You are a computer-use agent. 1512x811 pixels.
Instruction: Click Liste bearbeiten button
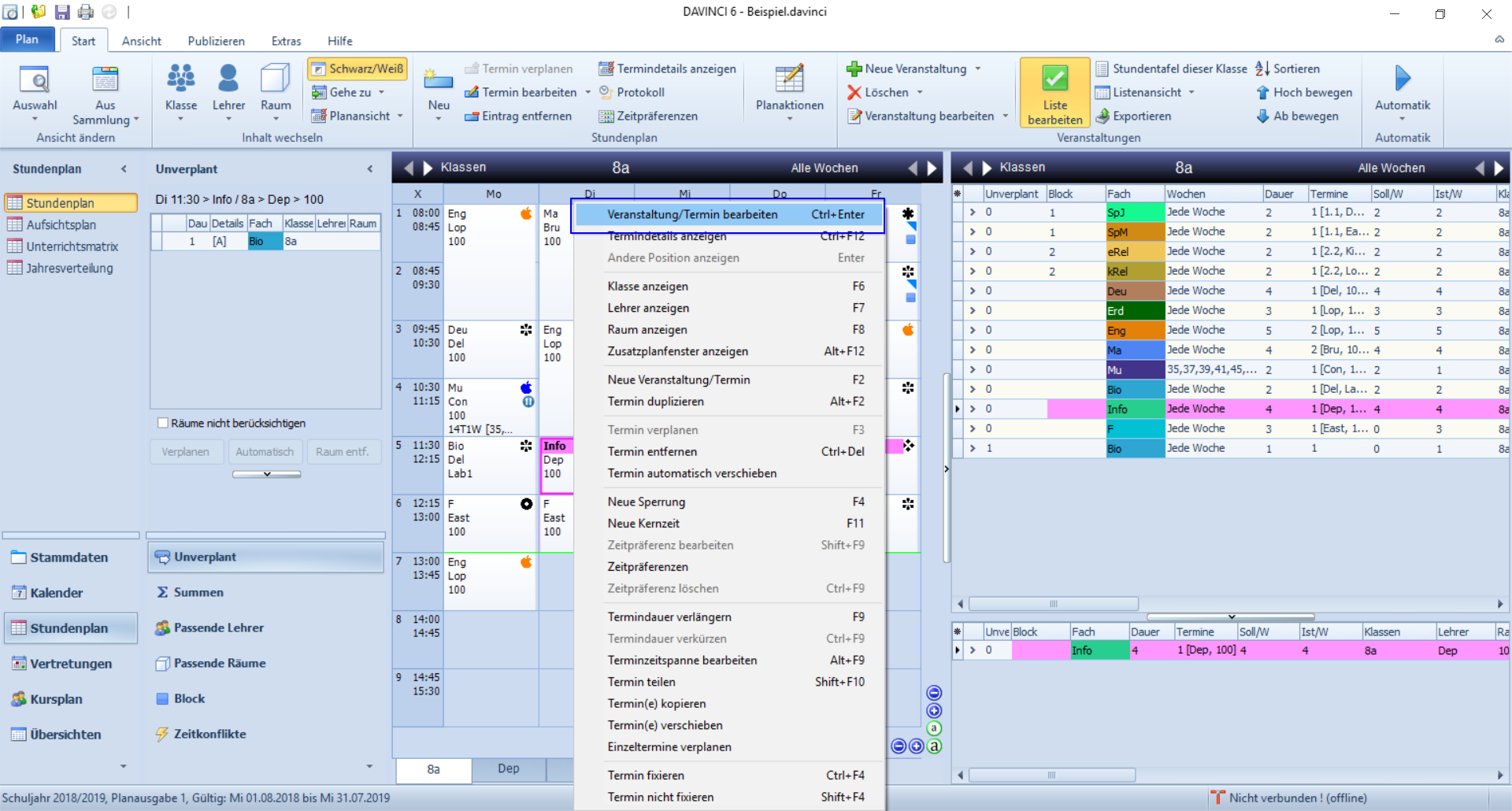[x=1054, y=94]
